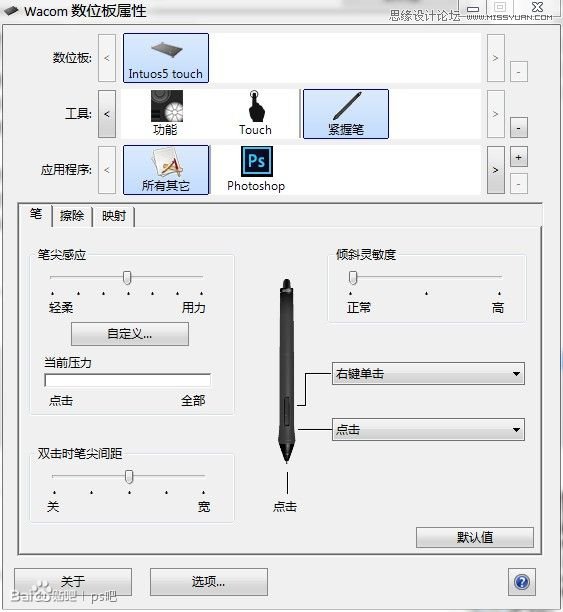Adjust the 笔尖感应 tip feel slider handle
Screen dimensions: 563x612
tap(127, 278)
